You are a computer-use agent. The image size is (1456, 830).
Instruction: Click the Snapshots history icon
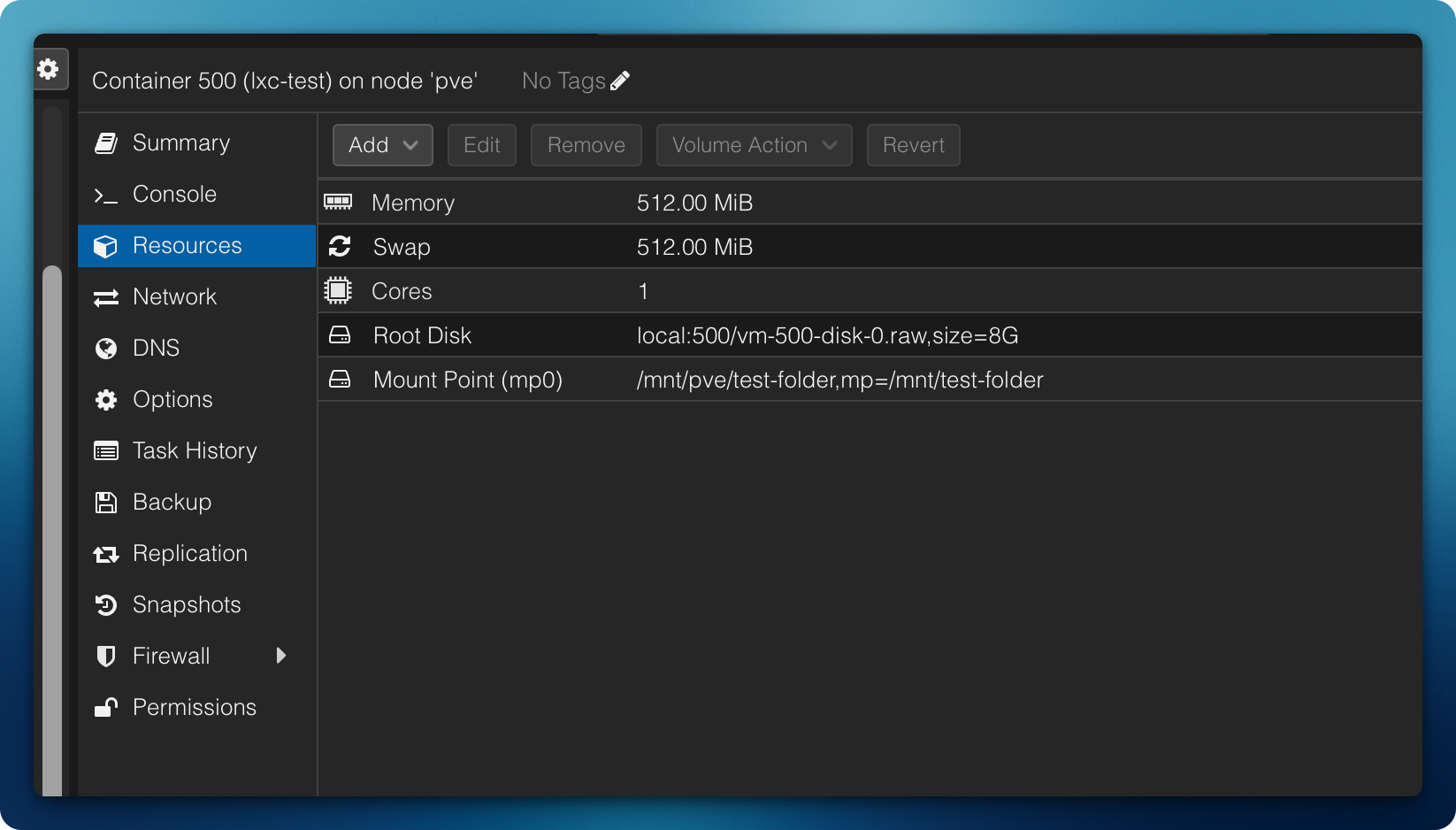(x=106, y=605)
